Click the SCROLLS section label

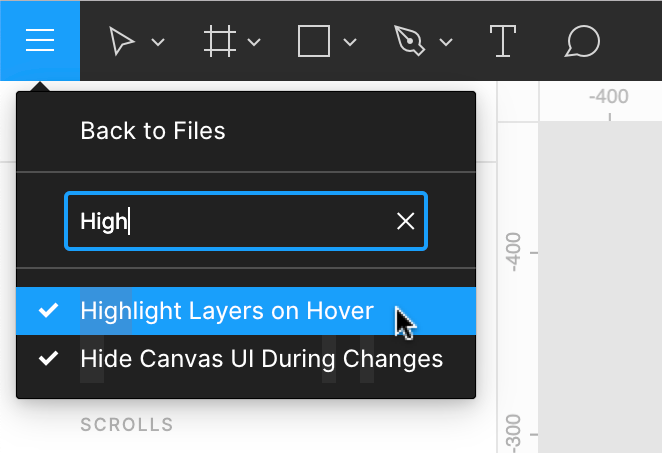[x=127, y=425]
